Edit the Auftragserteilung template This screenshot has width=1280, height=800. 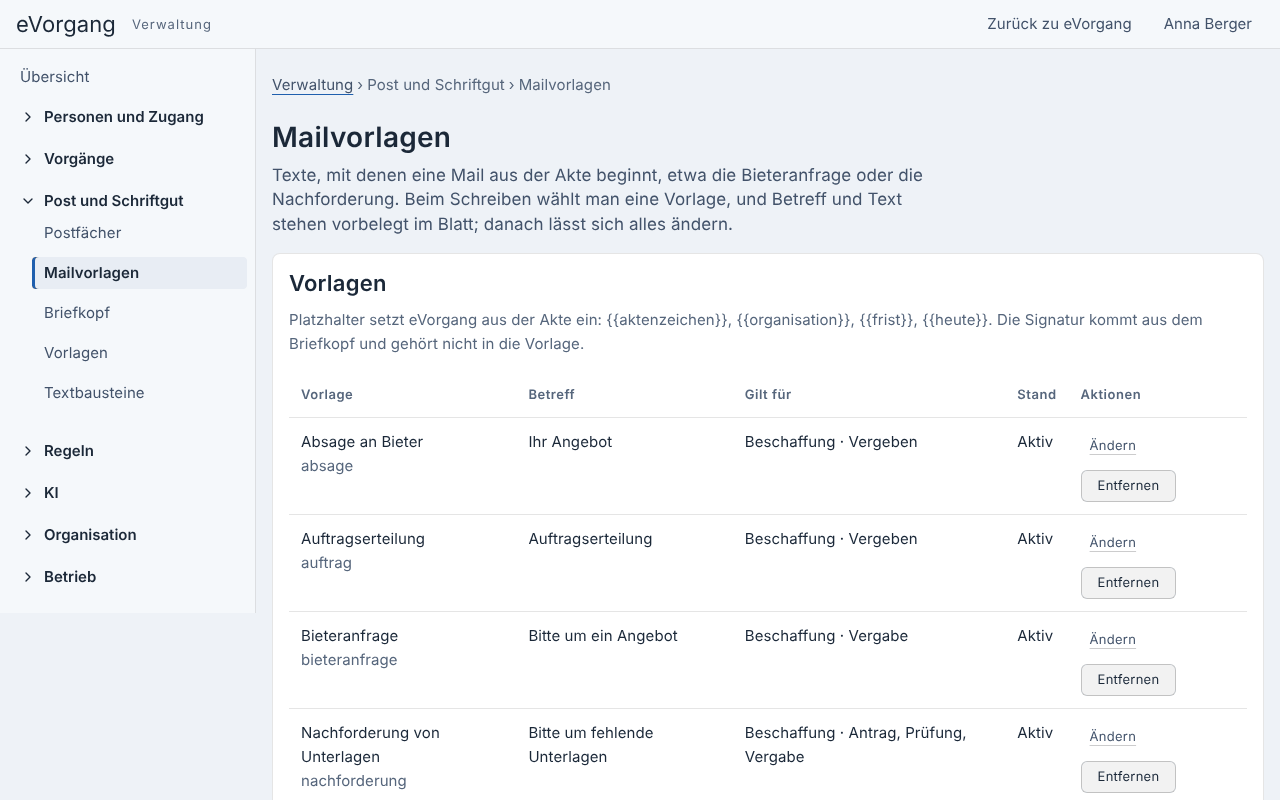point(1112,543)
